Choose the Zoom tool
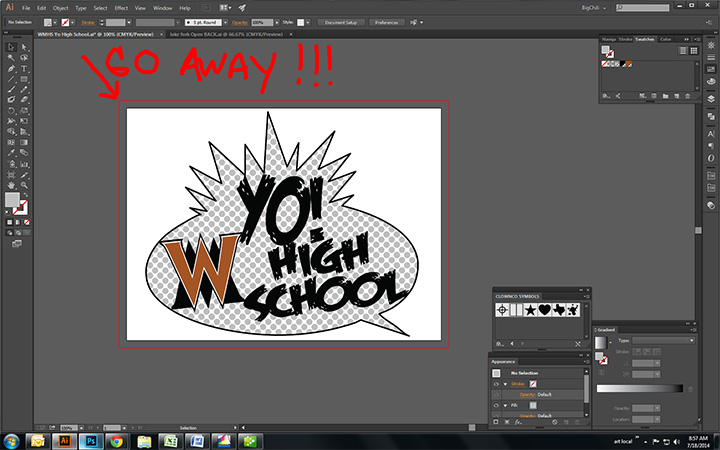This screenshot has width=720, height=450. coord(24,186)
